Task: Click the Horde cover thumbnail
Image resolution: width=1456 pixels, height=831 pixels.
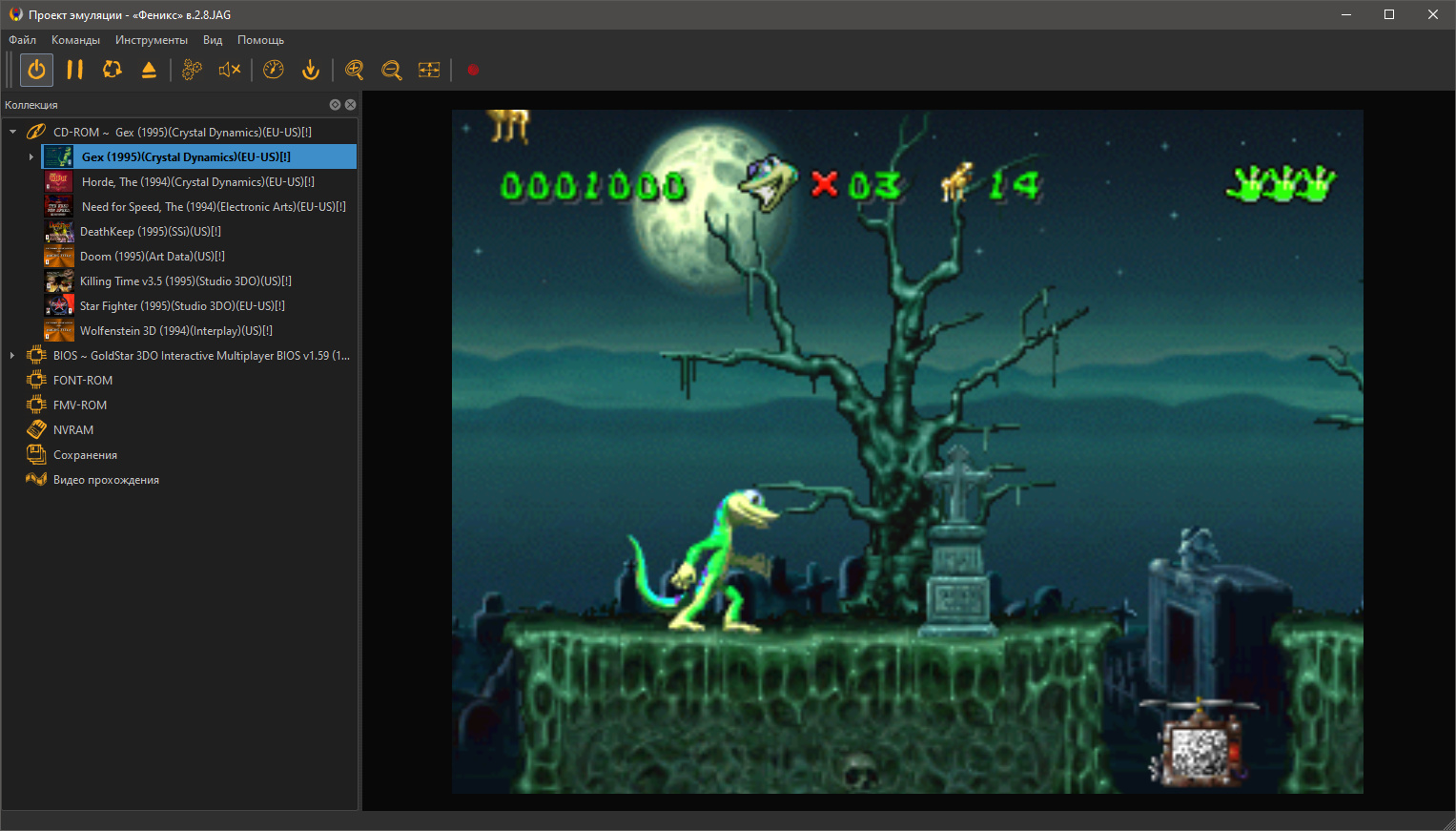Action: coord(58,181)
